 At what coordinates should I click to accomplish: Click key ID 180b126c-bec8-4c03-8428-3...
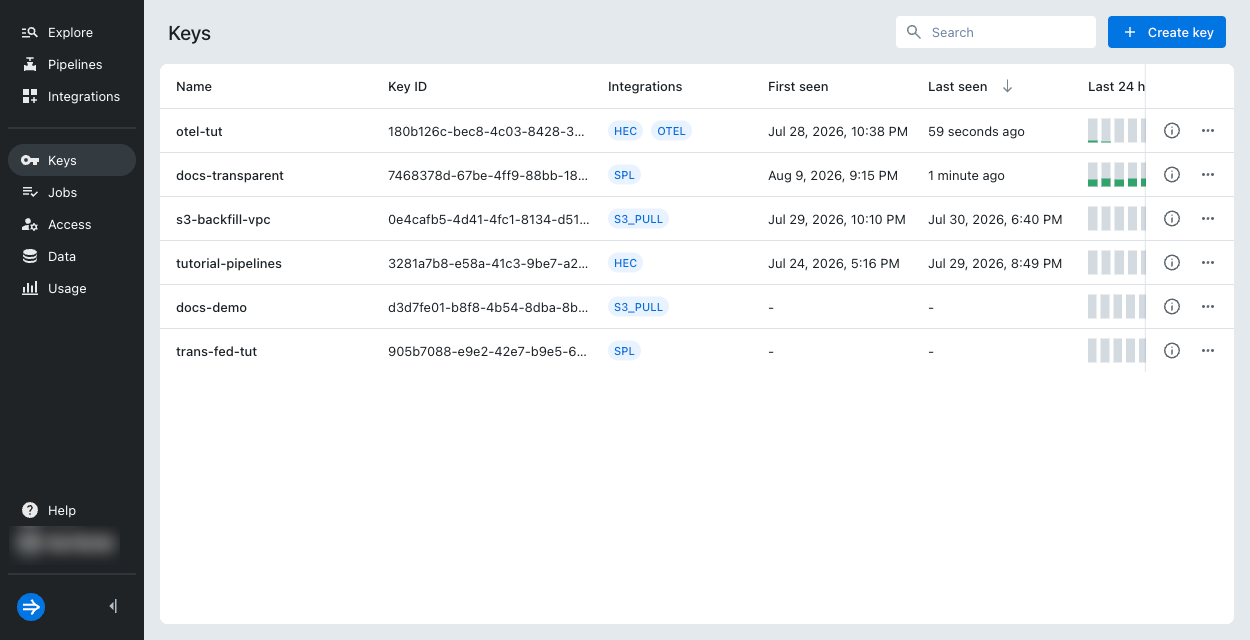pos(487,131)
